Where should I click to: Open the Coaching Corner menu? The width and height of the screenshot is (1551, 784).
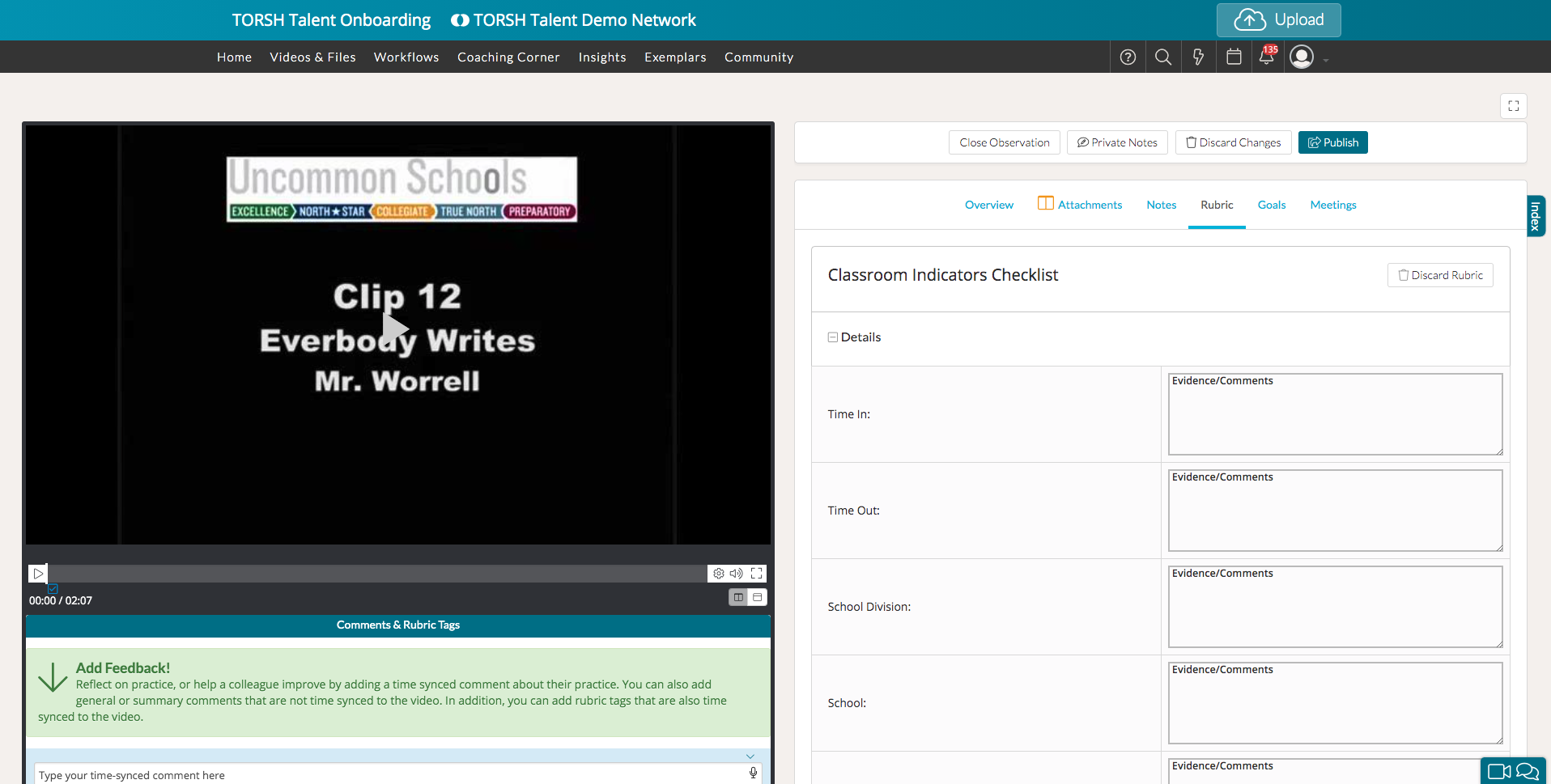point(508,57)
